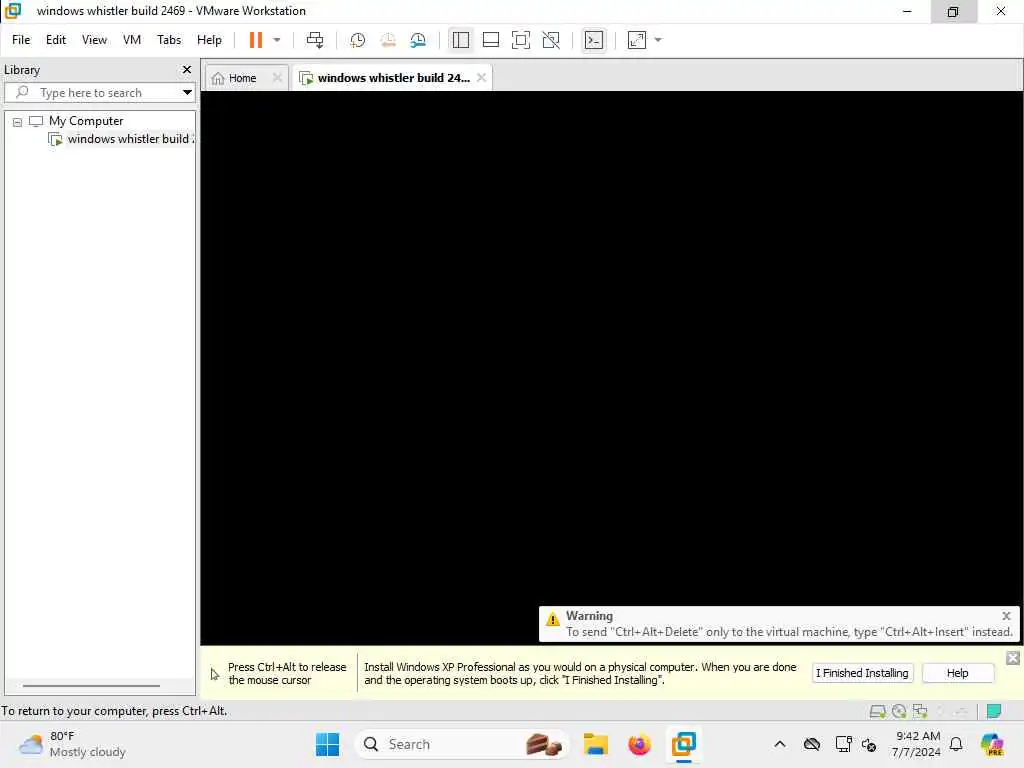Close the Home tab
This screenshot has width=1024, height=768.
pos(277,78)
